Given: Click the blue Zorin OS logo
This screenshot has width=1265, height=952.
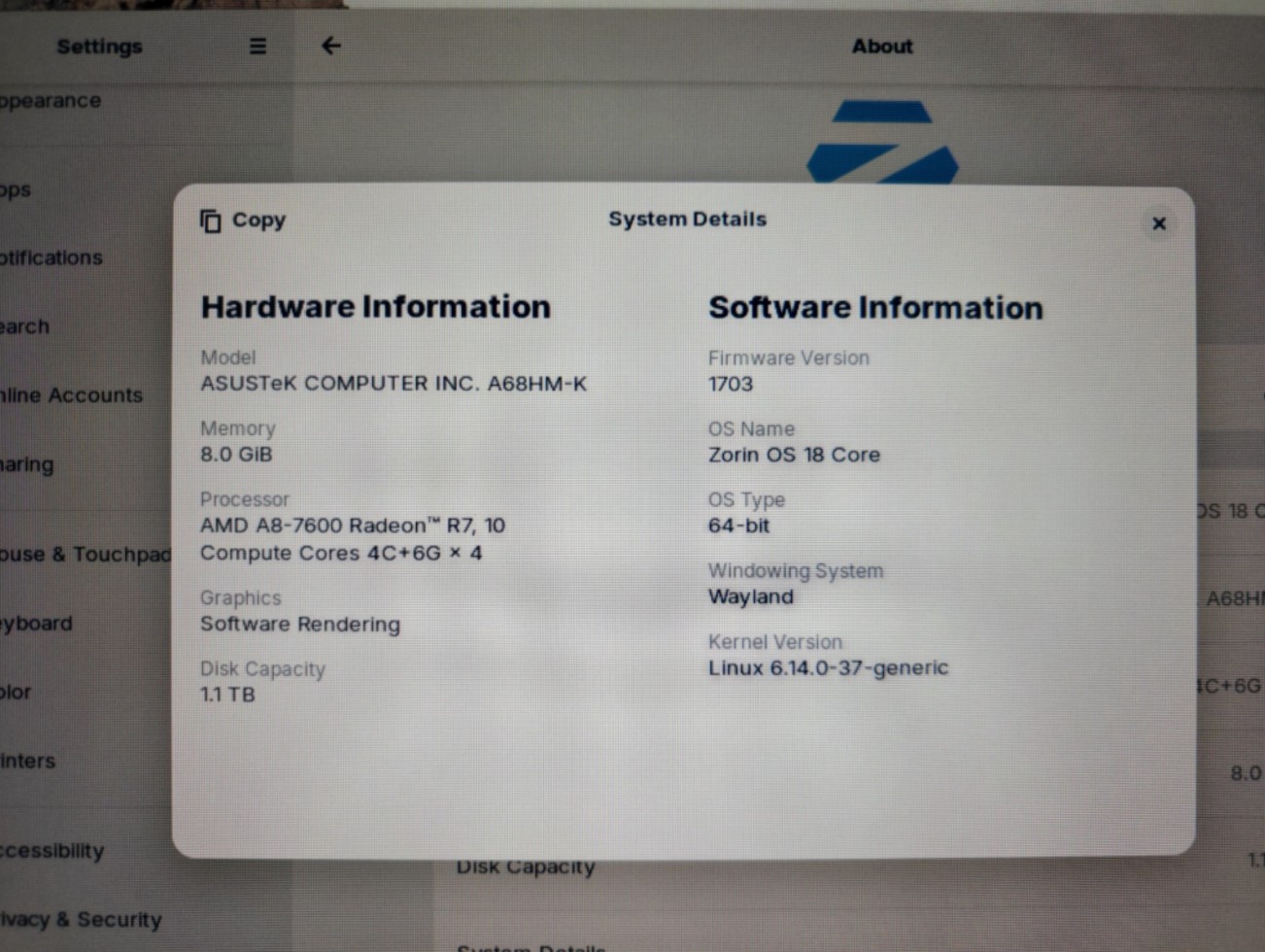Looking at the screenshot, I should tap(882, 142).
